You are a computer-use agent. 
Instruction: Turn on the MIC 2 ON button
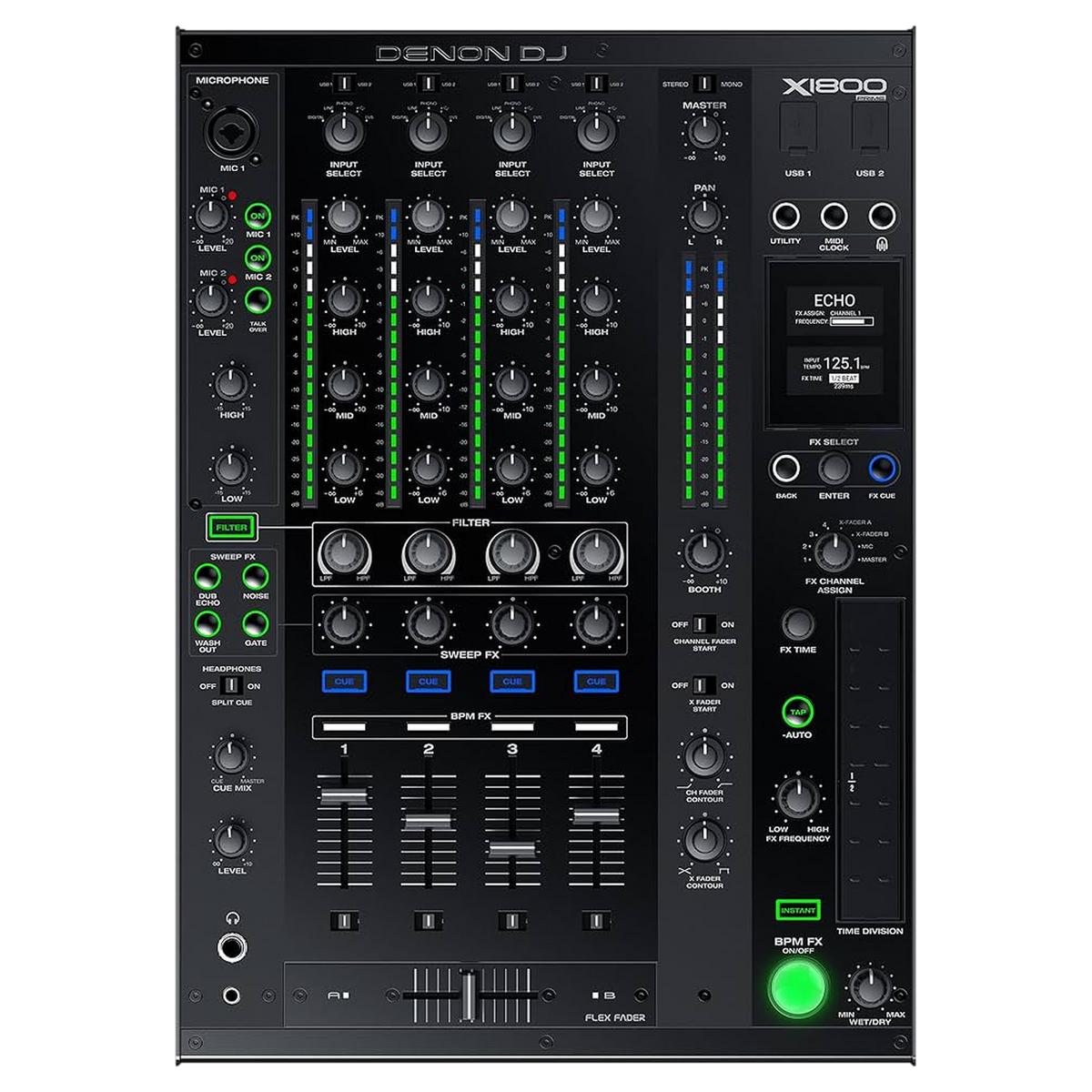tap(258, 258)
